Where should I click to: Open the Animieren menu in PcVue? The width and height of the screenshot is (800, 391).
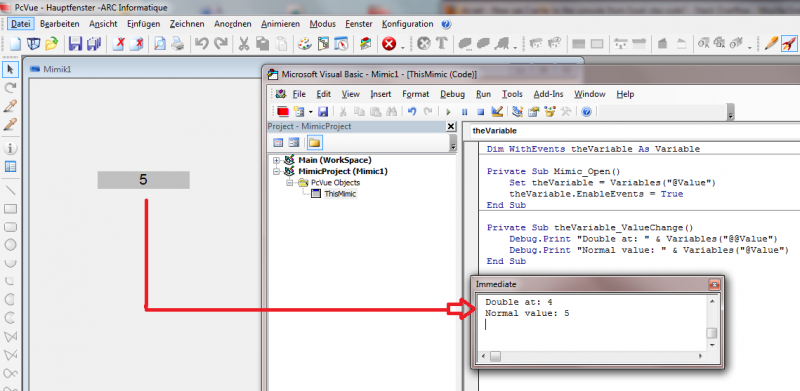(281, 24)
